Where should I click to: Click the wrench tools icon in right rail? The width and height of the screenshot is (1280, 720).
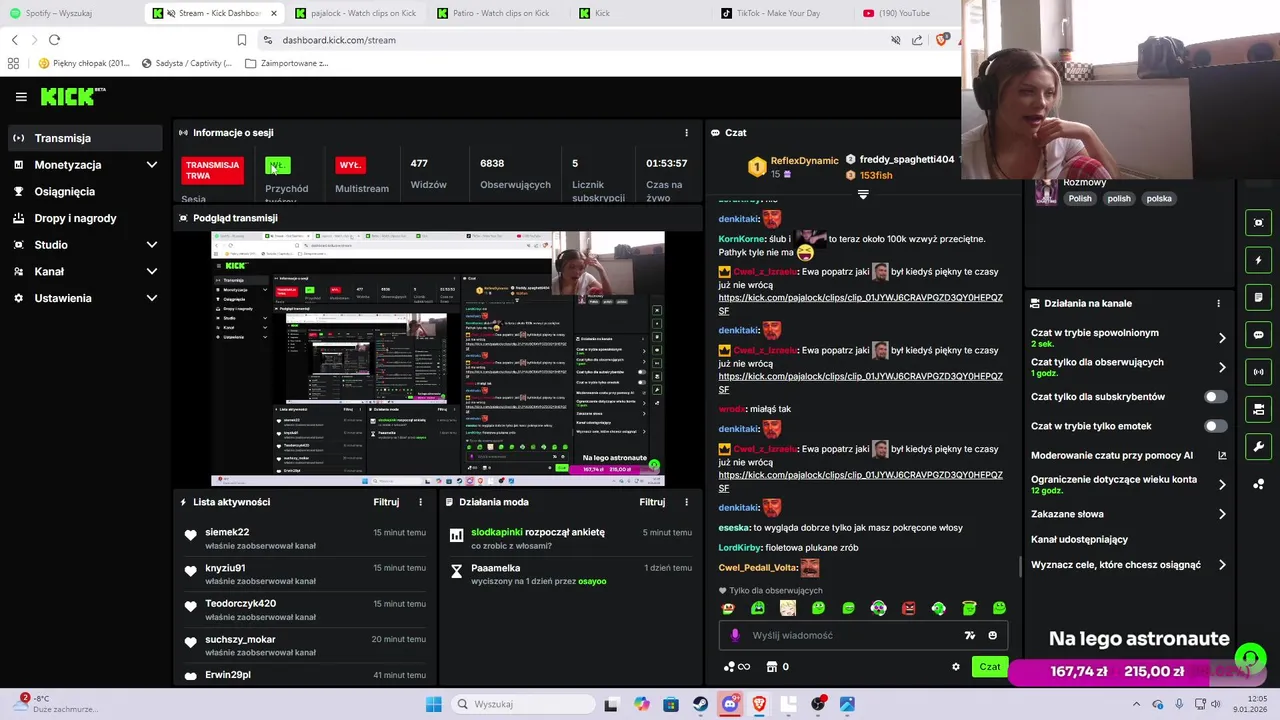click(1259, 447)
